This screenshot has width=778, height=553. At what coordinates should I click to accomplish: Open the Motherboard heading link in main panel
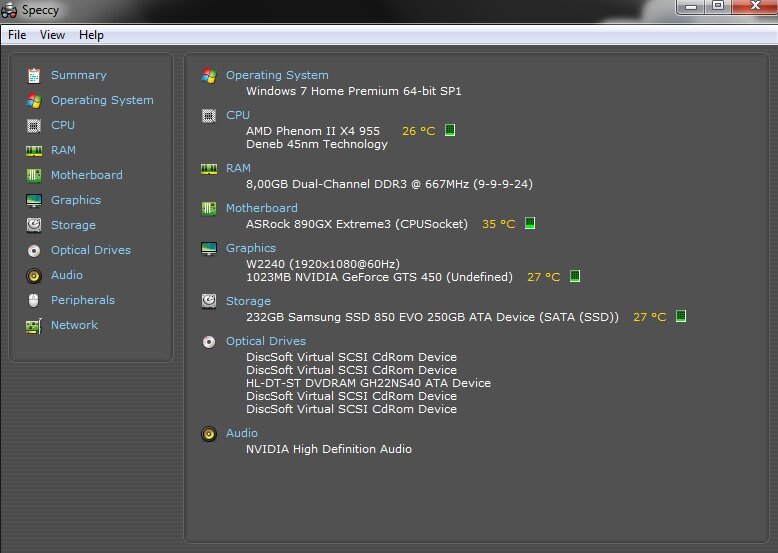point(262,208)
